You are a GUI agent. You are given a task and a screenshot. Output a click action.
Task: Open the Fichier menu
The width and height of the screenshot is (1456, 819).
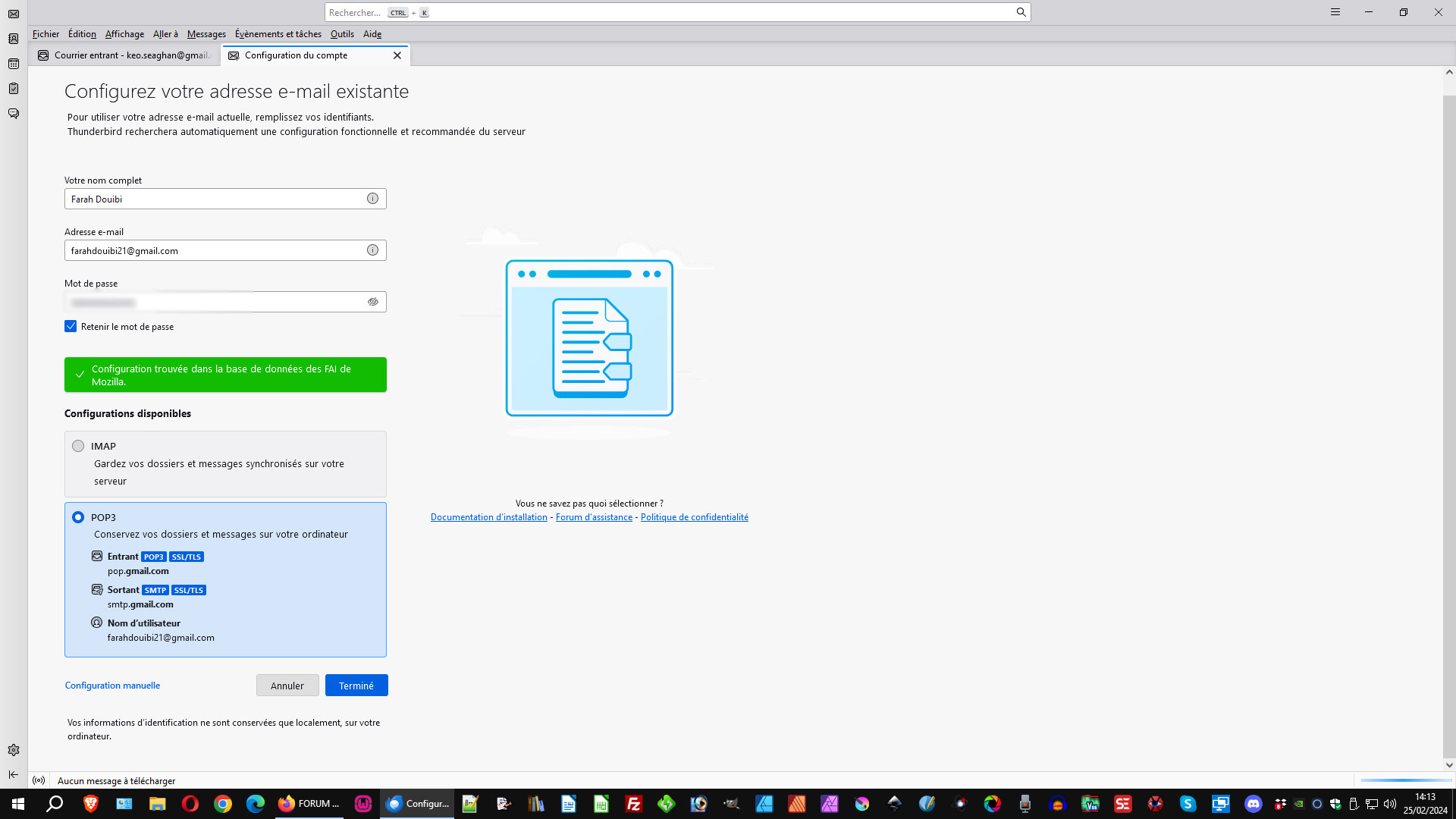click(45, 34)
